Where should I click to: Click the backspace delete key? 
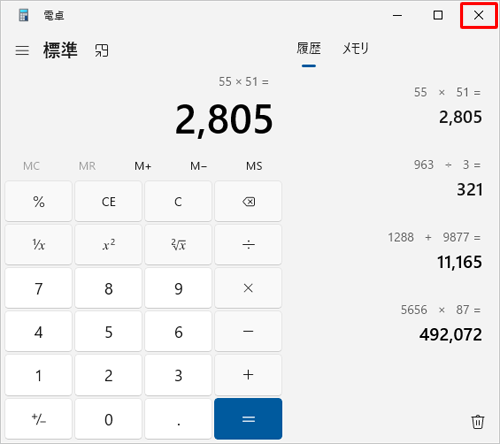pyautogui.click(x=248, y=201)
